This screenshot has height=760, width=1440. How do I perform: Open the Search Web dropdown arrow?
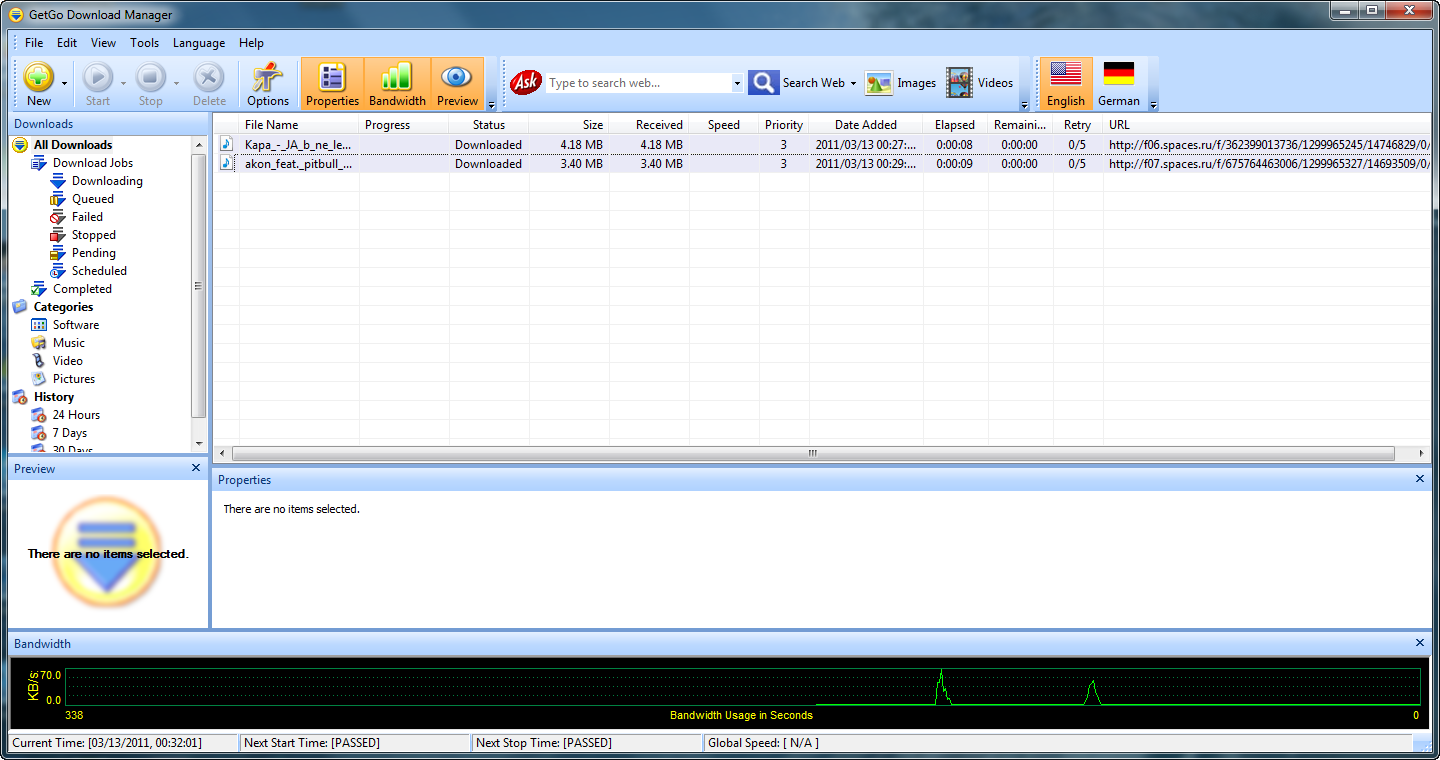tap(853, 83)
